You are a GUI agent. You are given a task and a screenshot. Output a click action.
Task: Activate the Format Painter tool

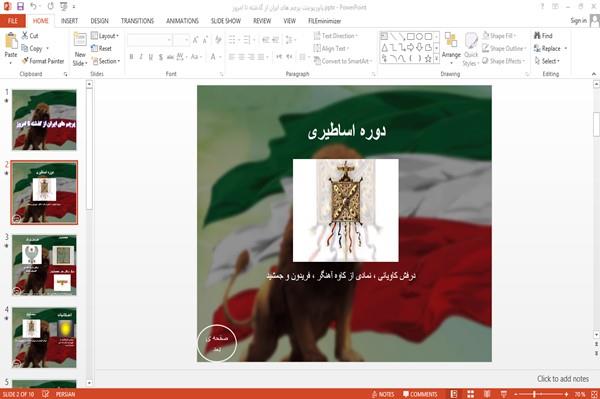point(43,61)
